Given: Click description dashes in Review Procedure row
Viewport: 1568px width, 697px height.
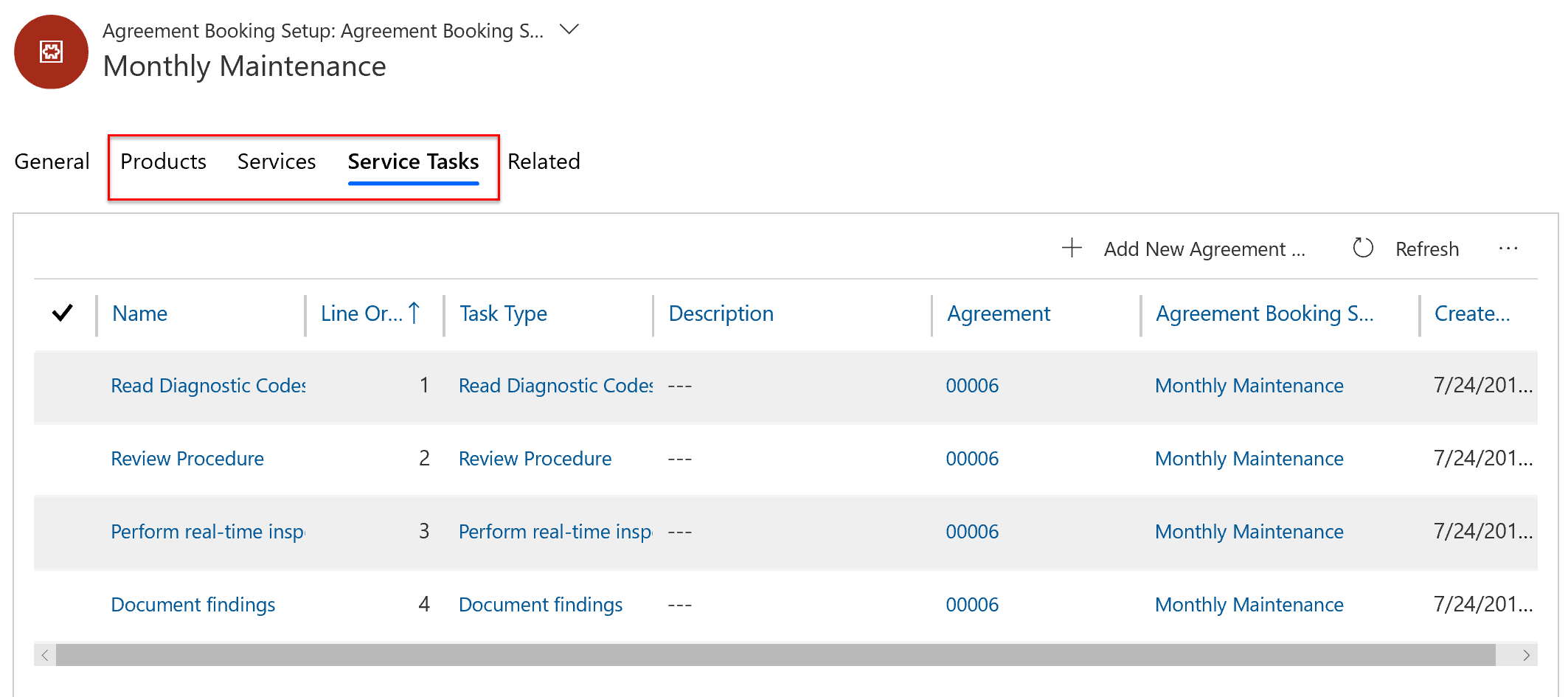Looking at the screenshot, I should pyautogui.click(x=680, y=459).
